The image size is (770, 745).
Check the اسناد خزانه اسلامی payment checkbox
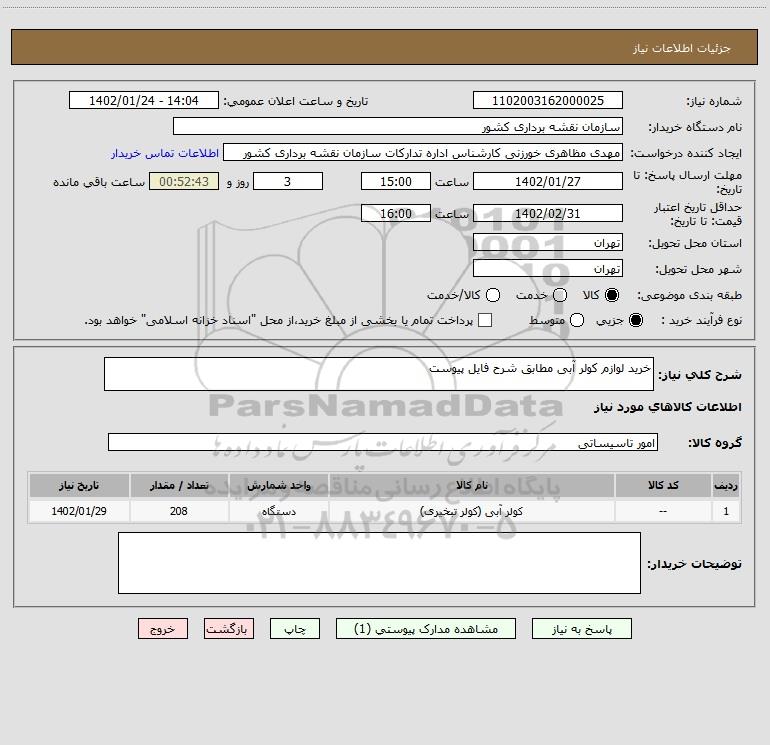pos(485,320)
